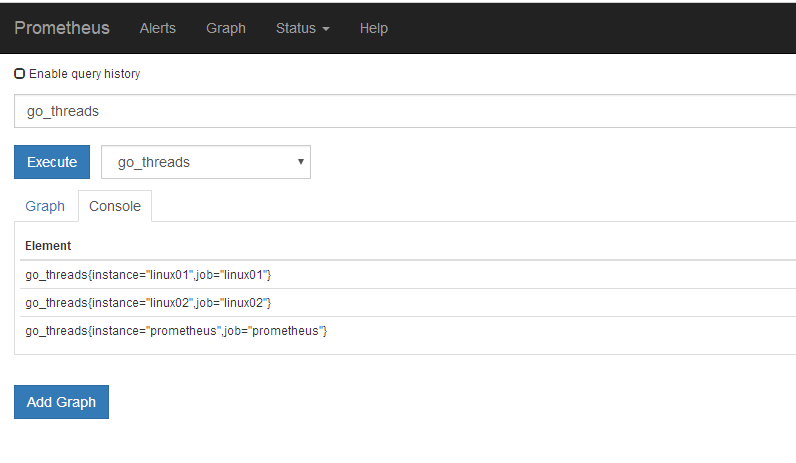Switch to the Graph tab

coord(45,206)
